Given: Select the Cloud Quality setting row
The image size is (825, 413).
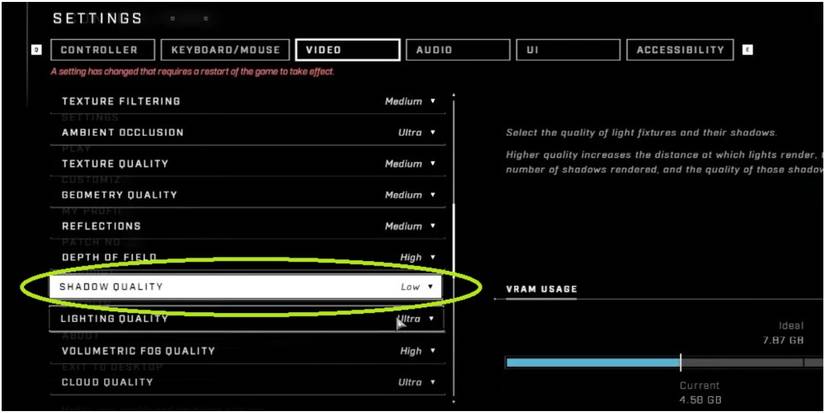Looking at the screenshot, I should 245,382.
